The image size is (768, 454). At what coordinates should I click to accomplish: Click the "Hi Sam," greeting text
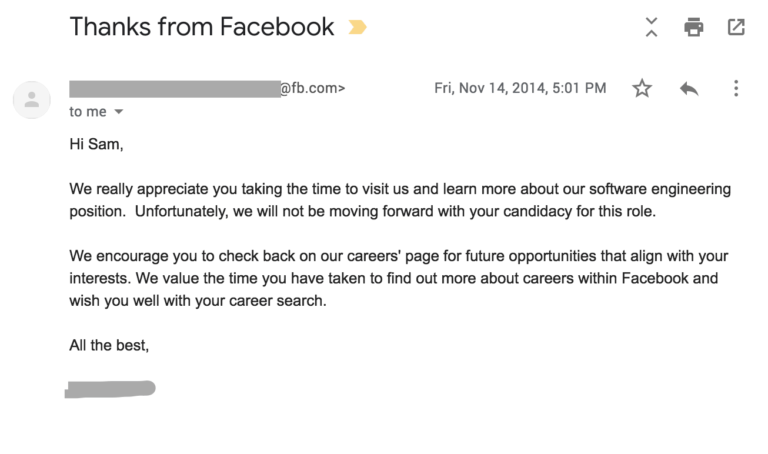(96, 144)
